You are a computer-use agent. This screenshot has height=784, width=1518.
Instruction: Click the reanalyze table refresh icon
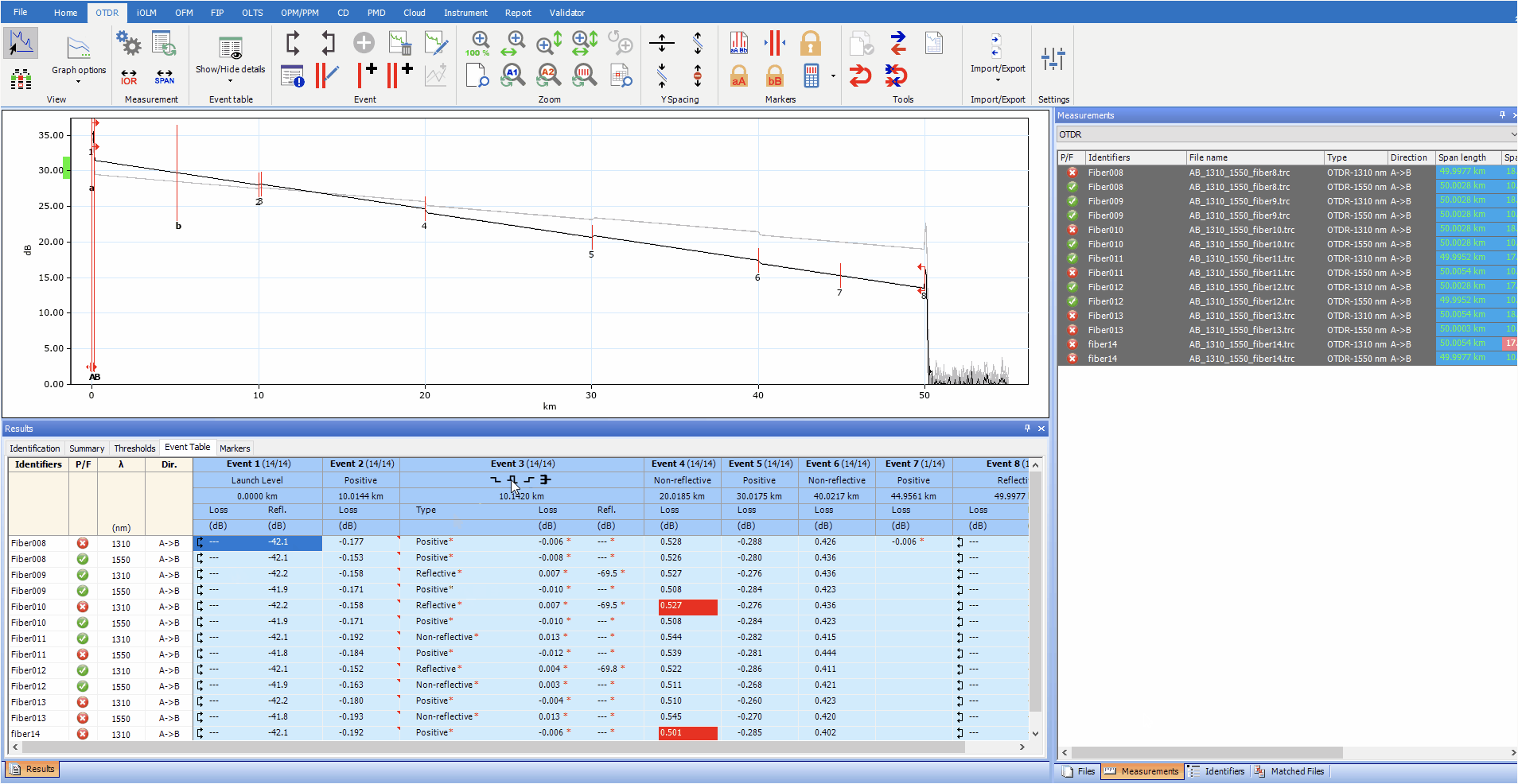(164, 43)
